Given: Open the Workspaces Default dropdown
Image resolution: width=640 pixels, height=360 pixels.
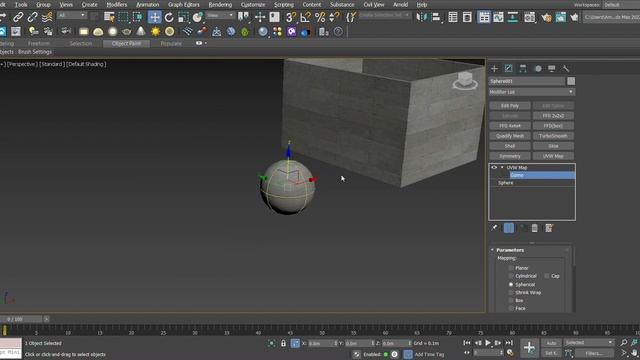Looking at the screenshot, I should tap(621, 5).
